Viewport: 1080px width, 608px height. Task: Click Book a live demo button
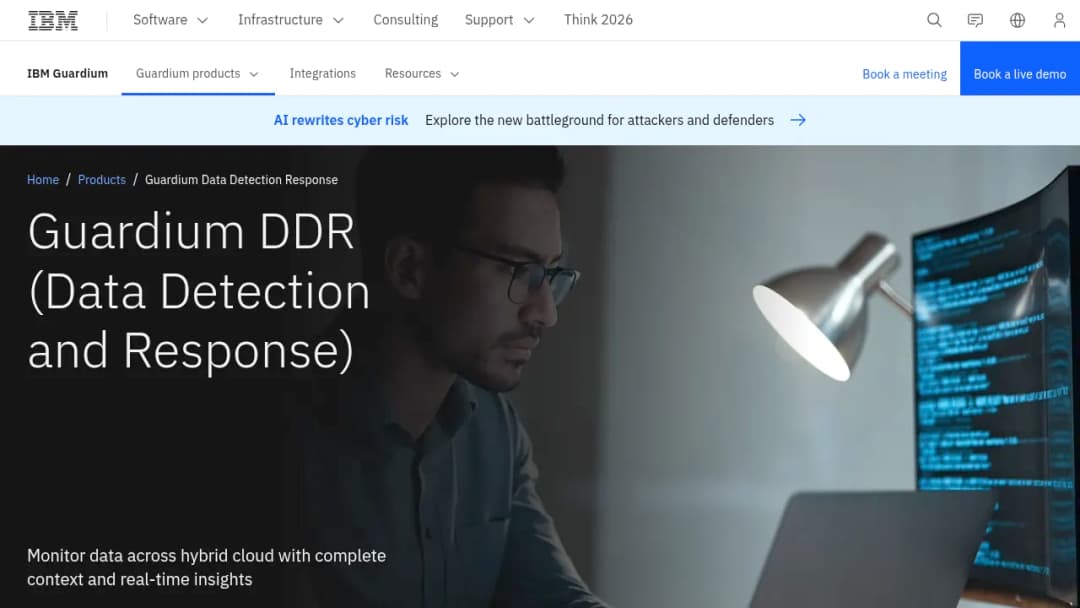tap(1019, 68)
